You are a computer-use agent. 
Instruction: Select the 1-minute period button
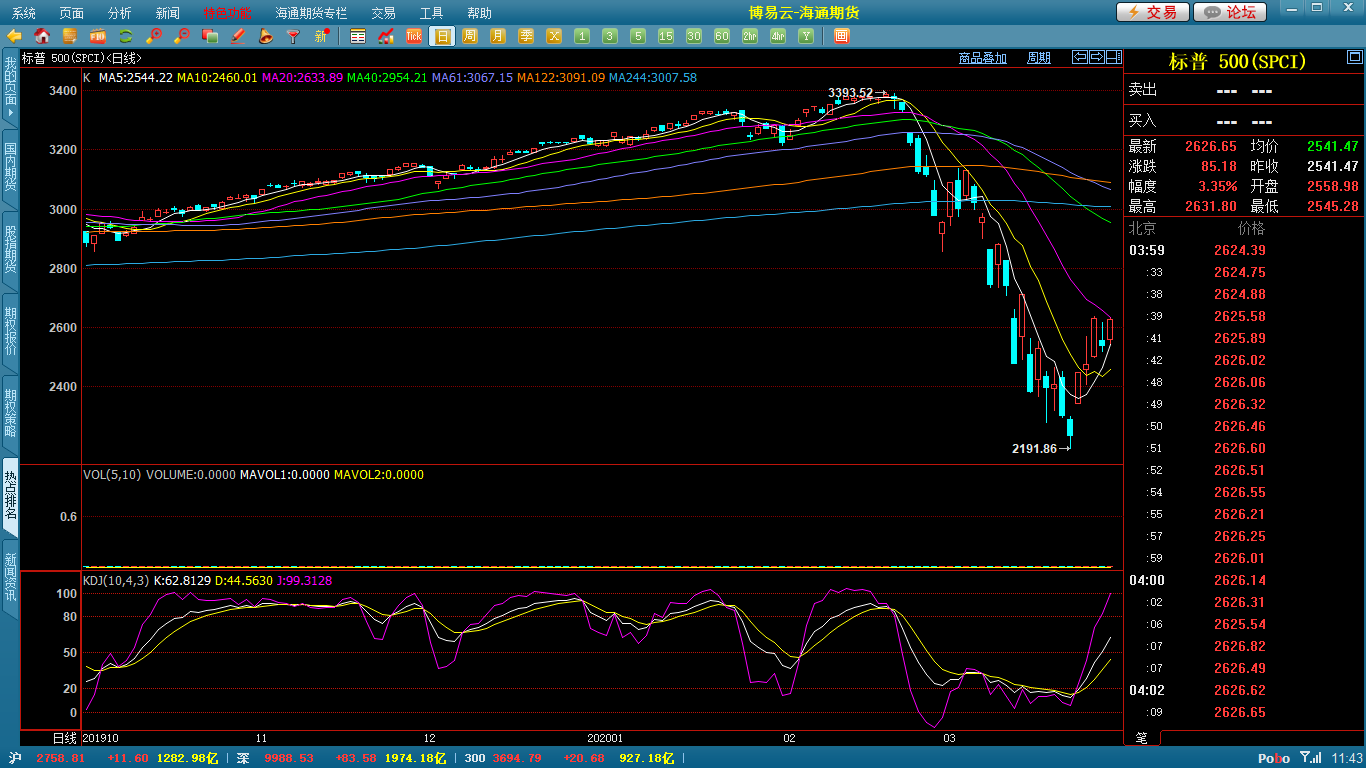[582, 36]
